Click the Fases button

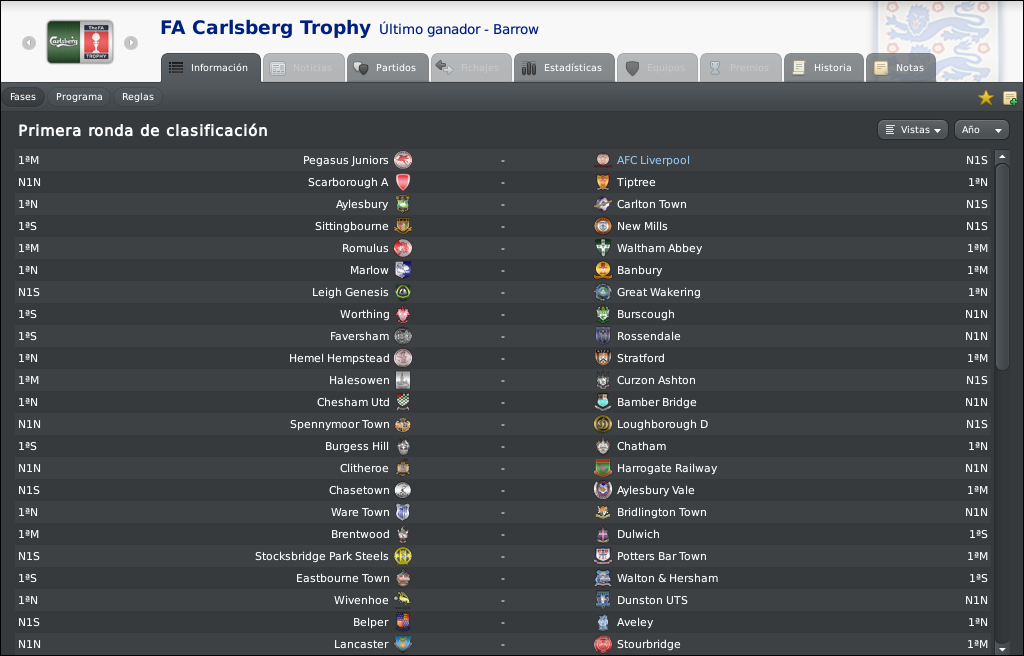pos(23,97)
